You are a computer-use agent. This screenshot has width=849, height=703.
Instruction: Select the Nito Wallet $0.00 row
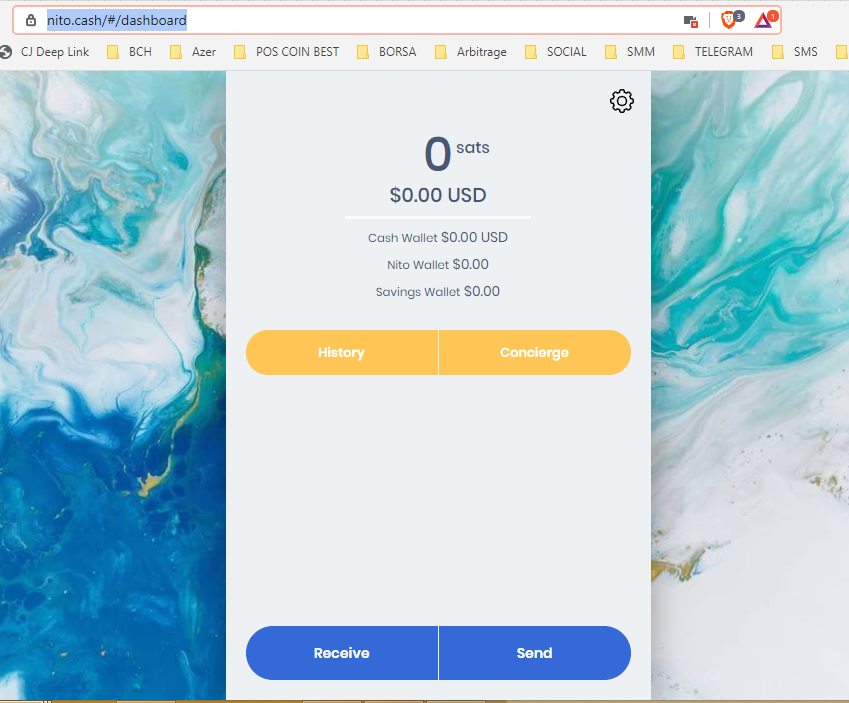click(438, 265)
